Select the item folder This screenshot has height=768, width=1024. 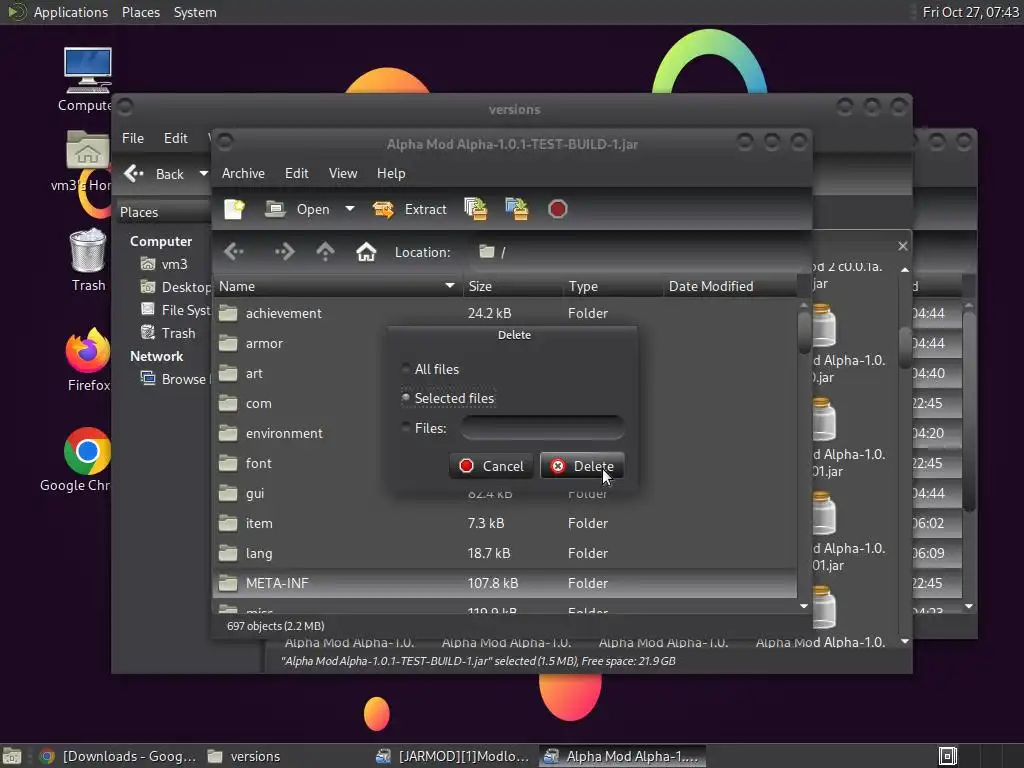pyautogui.click(x=259, y=523)
